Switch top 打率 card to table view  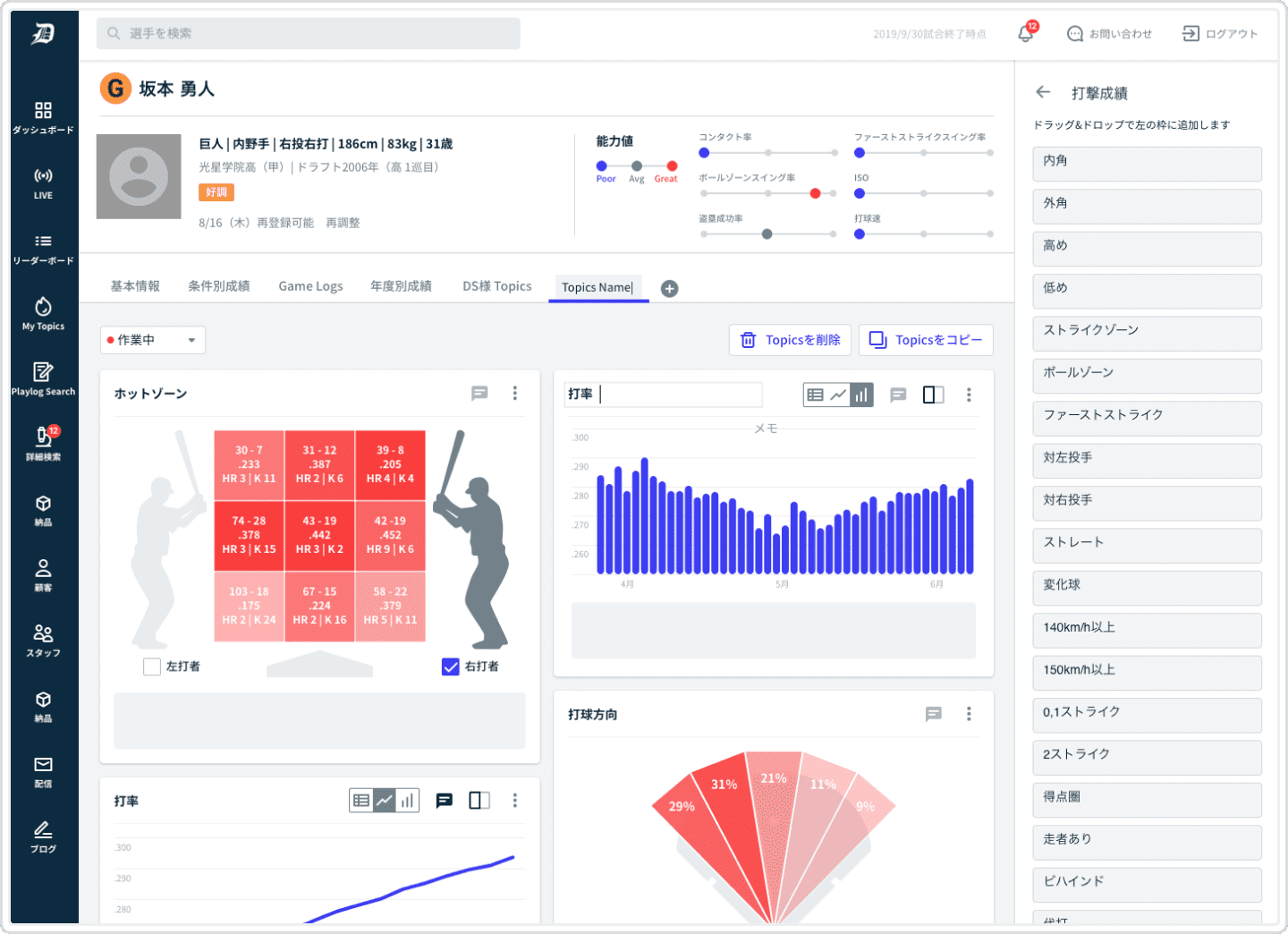(815, 395)
